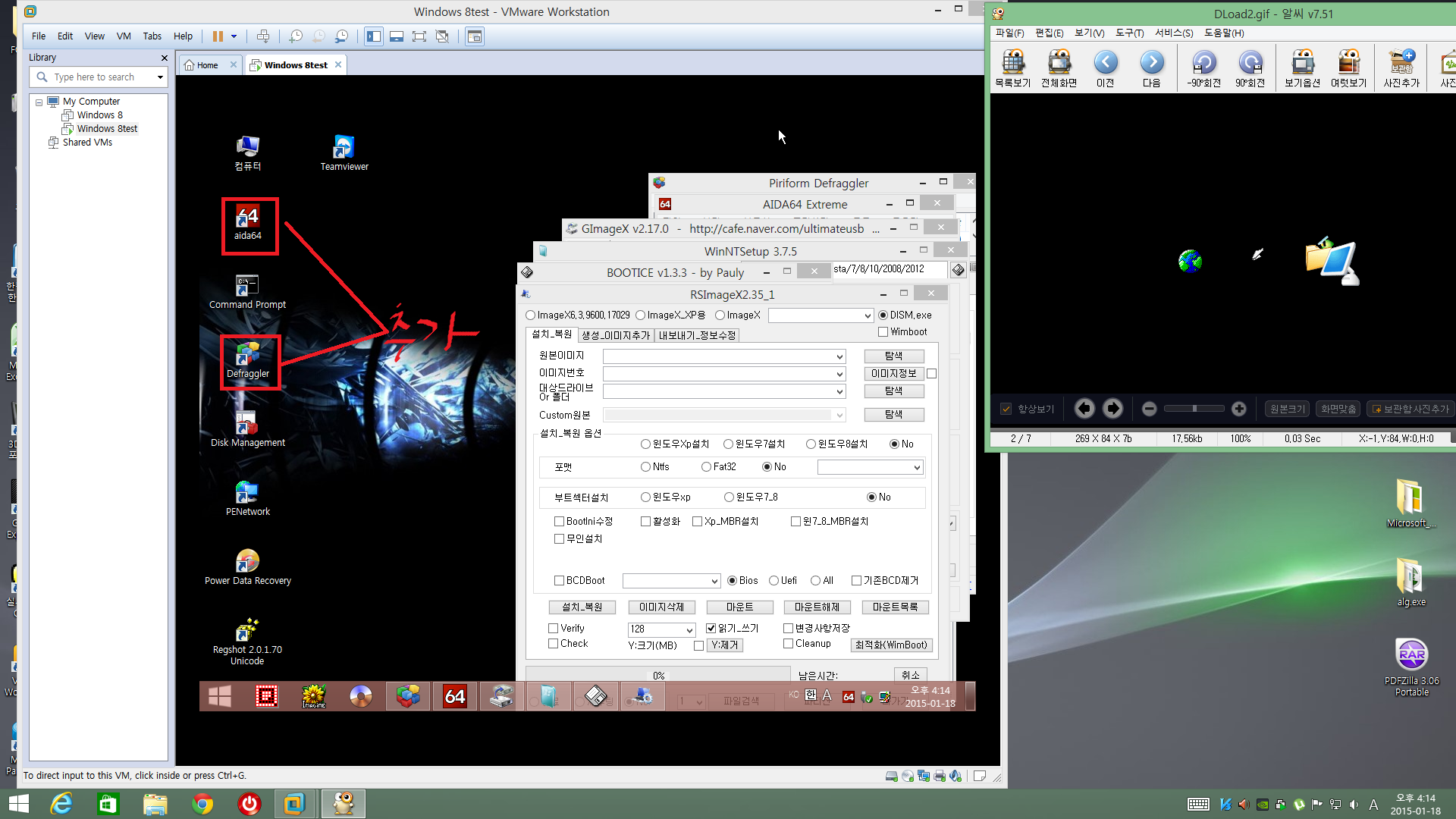The image size is (1456, 819).
Task: Click the 전체화면 icon in 알씨 toolbar
Action: [1059, 68]
